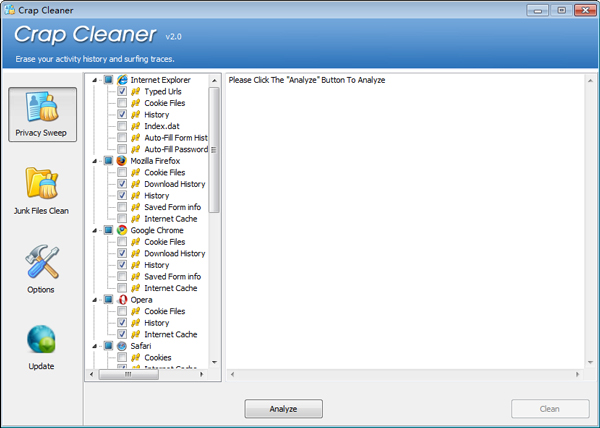Click the tree panel scroll up arrow
Viewport: 600px width, 428px height.
point(214,80)
